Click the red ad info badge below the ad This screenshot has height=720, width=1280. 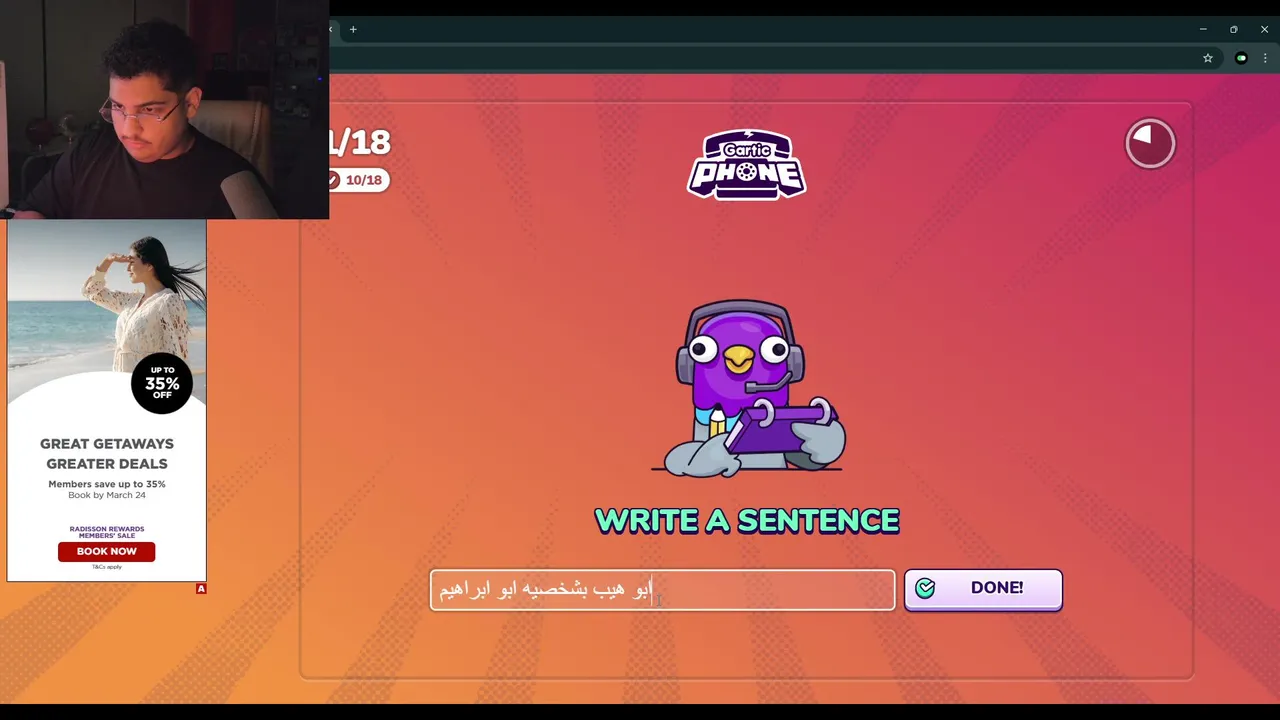tap(201, 589)
